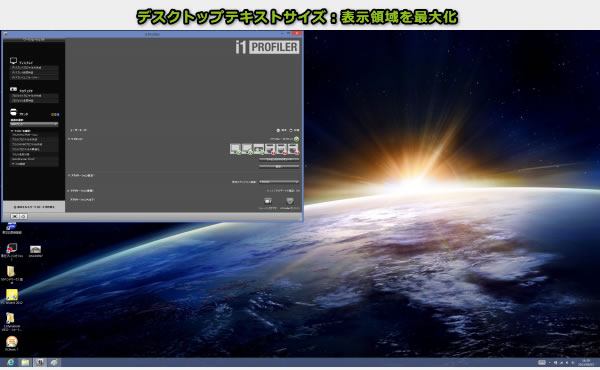This screenshot has width=600, height=370.
Task: Open the printer type dropdown in sidebar
Action: tap(34, 124)
